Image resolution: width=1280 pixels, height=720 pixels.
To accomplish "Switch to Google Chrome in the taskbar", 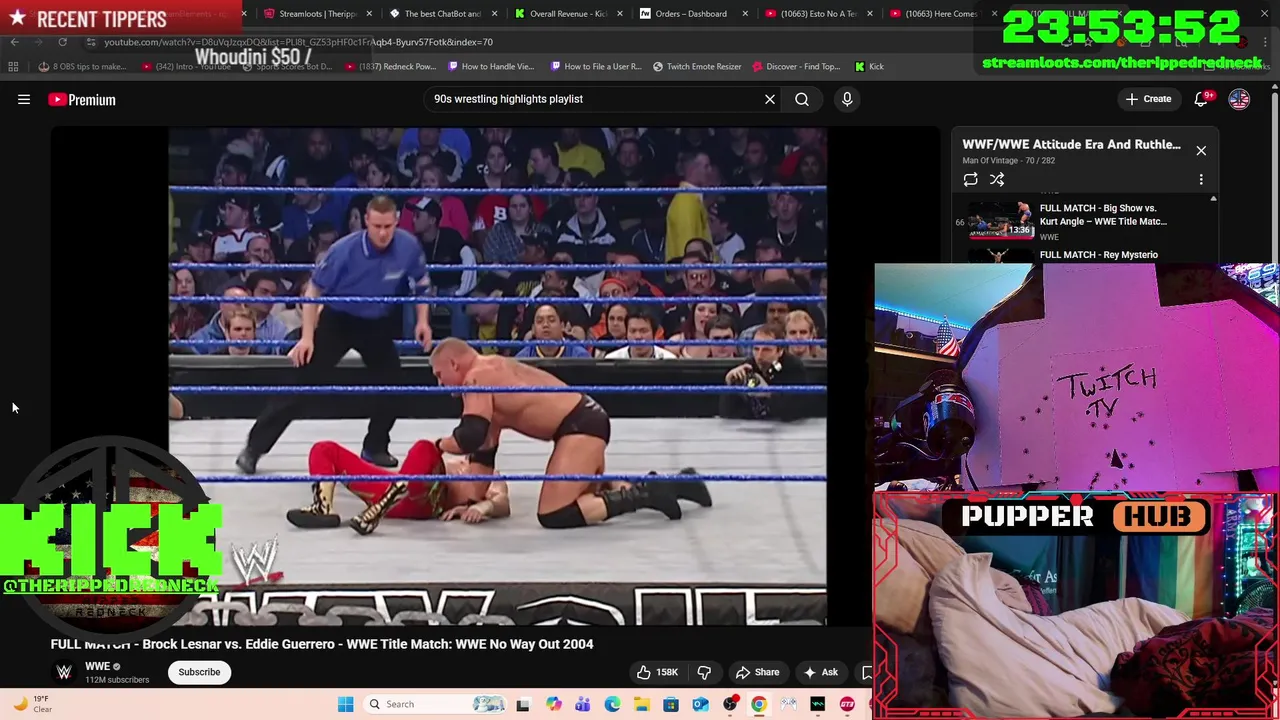I will point(759,704).
